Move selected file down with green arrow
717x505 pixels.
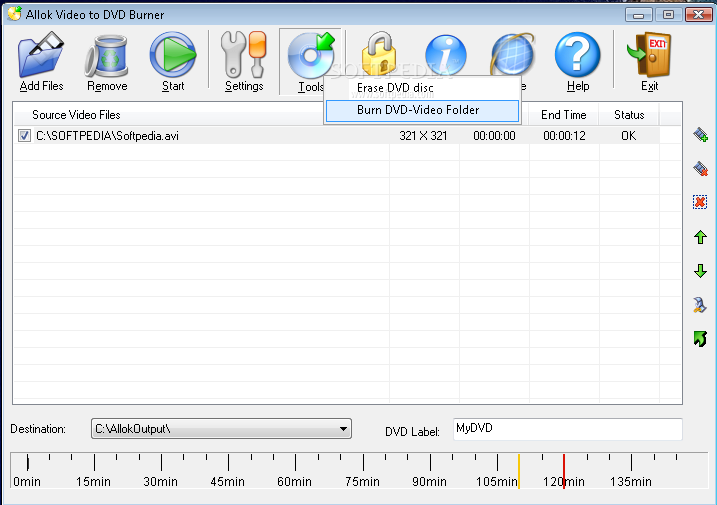[700, 271]
